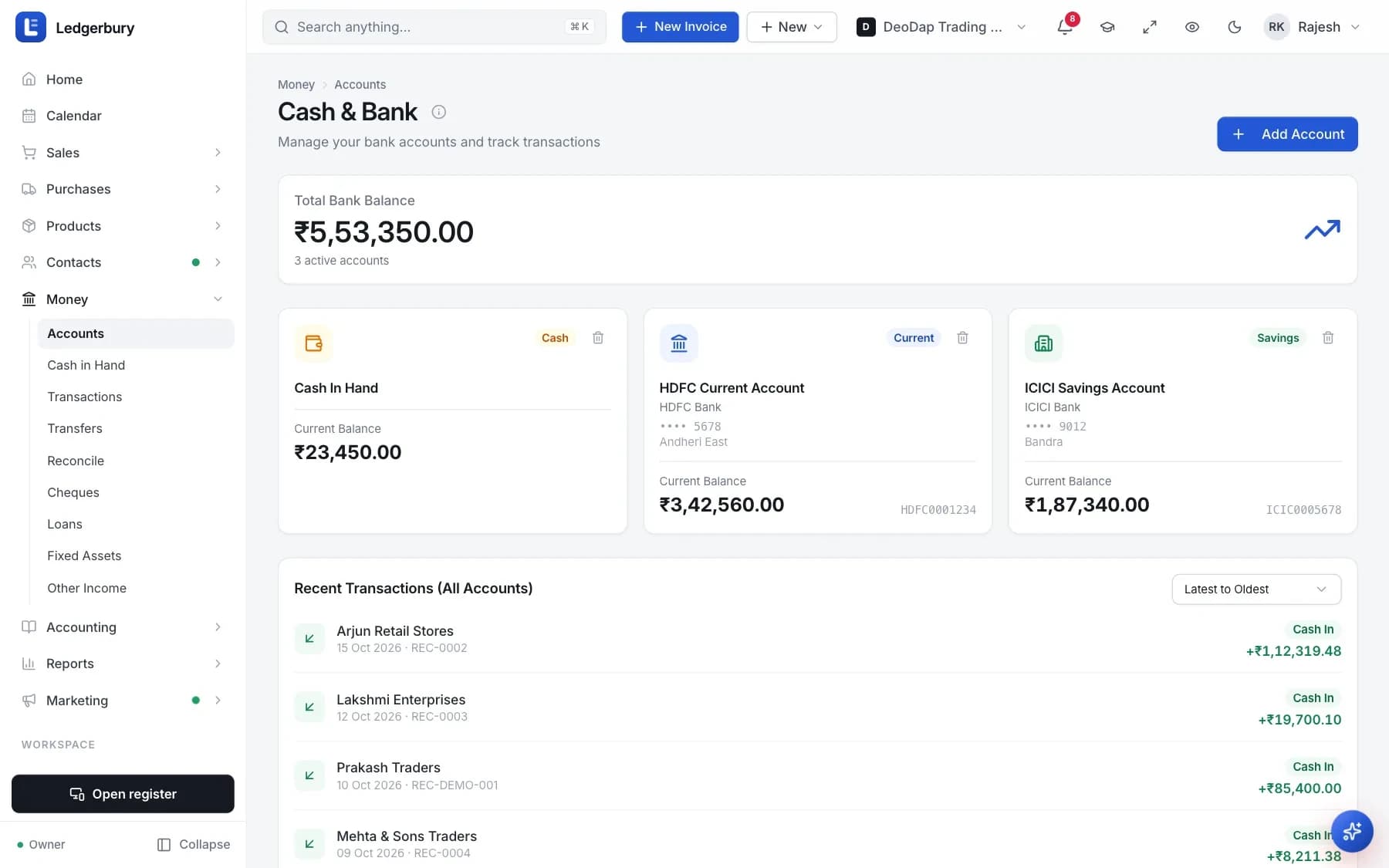This screenshot has width=1389, height=868.
Task: Click the New Invoice button
Action: pos(680,27)
